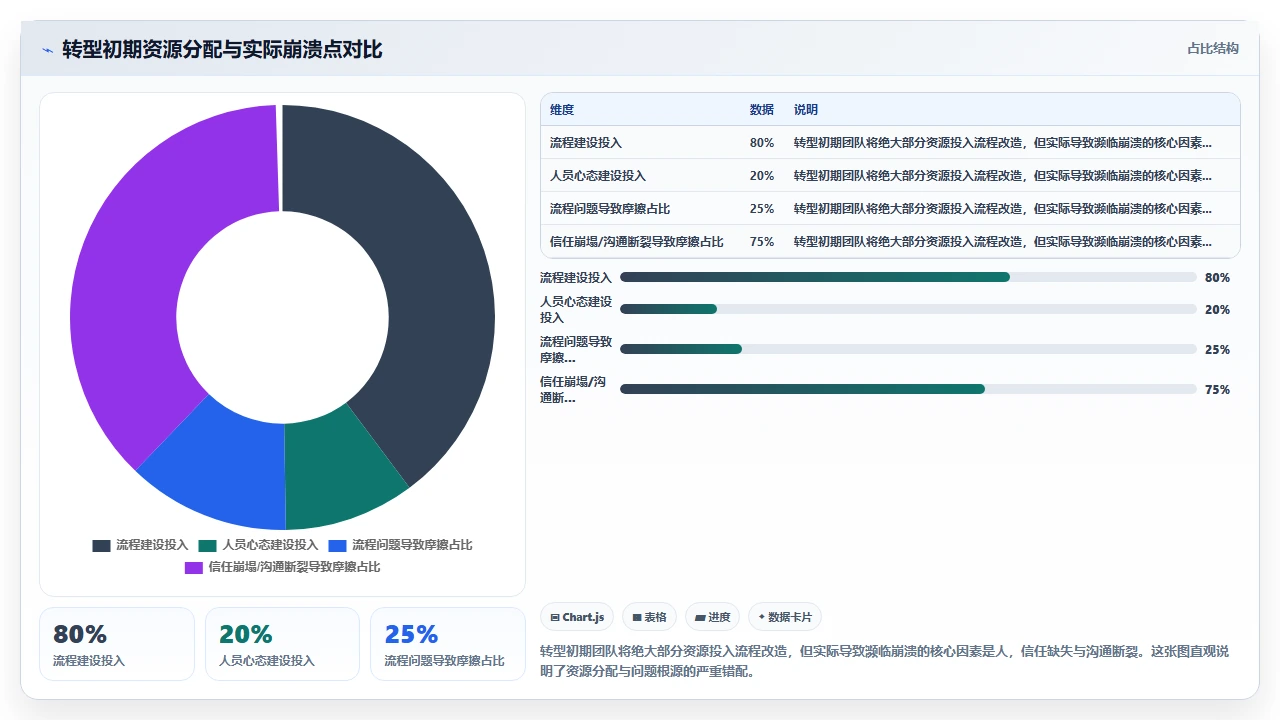Click the 25% cell in the table
Screen dimensions: 1280x720
pos(762,209)
